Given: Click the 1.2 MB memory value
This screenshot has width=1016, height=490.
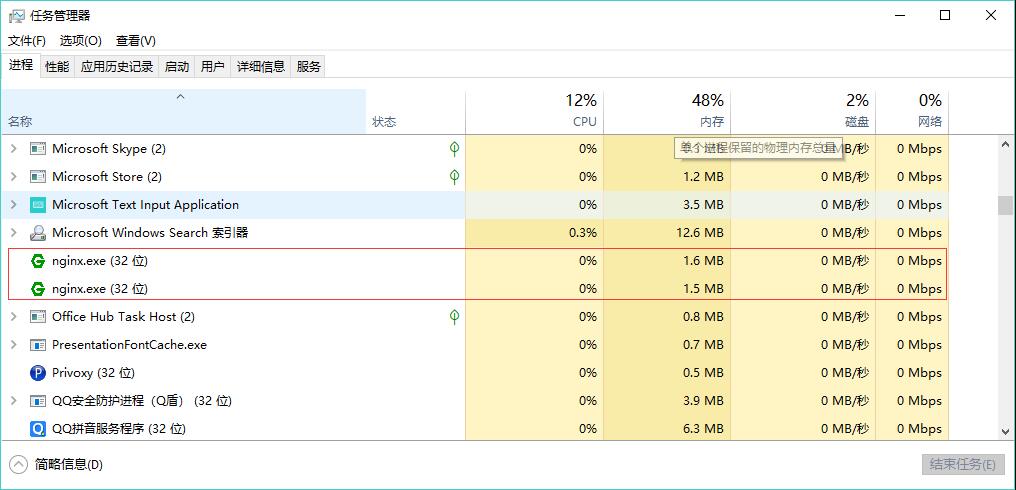Looking at the screenshot, I should [x=703, y=177].
